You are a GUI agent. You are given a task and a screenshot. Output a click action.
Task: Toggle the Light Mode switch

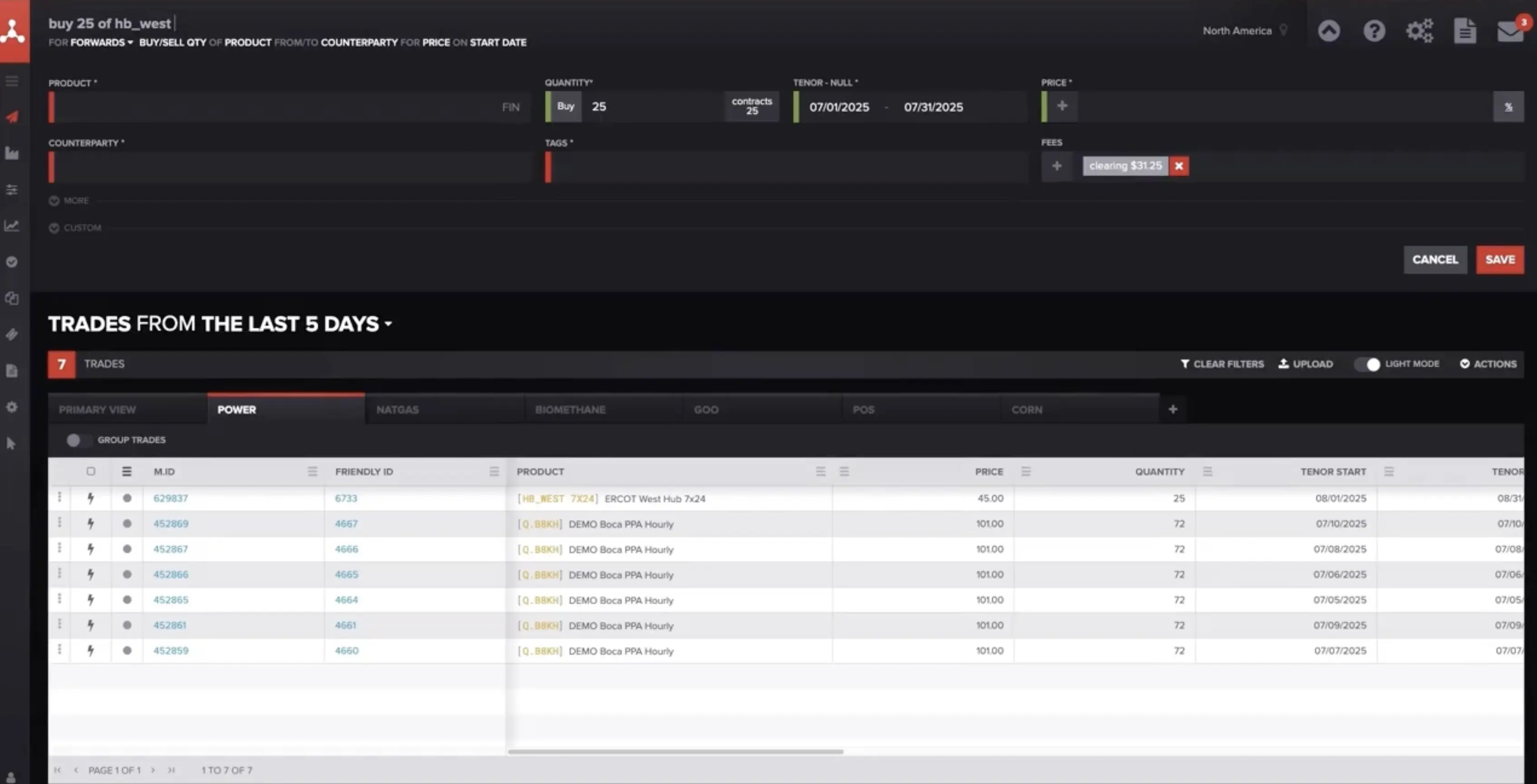coord(1367,364)
